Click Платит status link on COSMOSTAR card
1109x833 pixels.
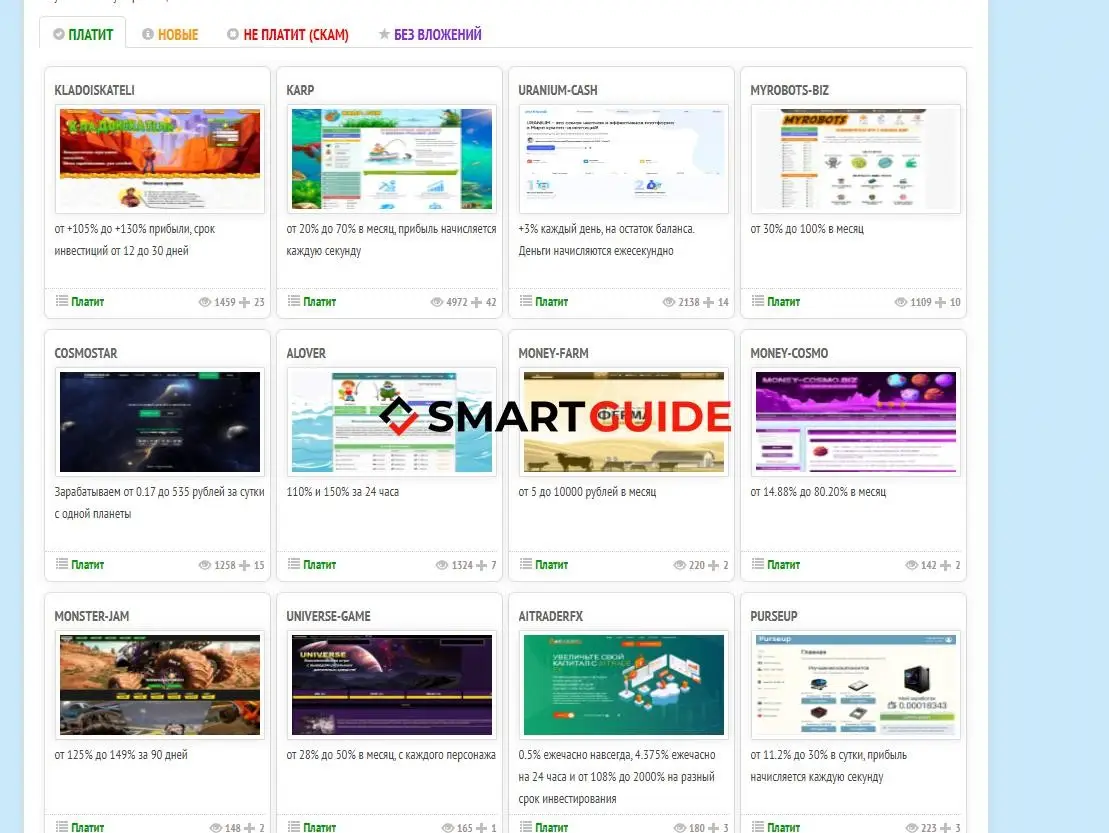click(87, 565)
